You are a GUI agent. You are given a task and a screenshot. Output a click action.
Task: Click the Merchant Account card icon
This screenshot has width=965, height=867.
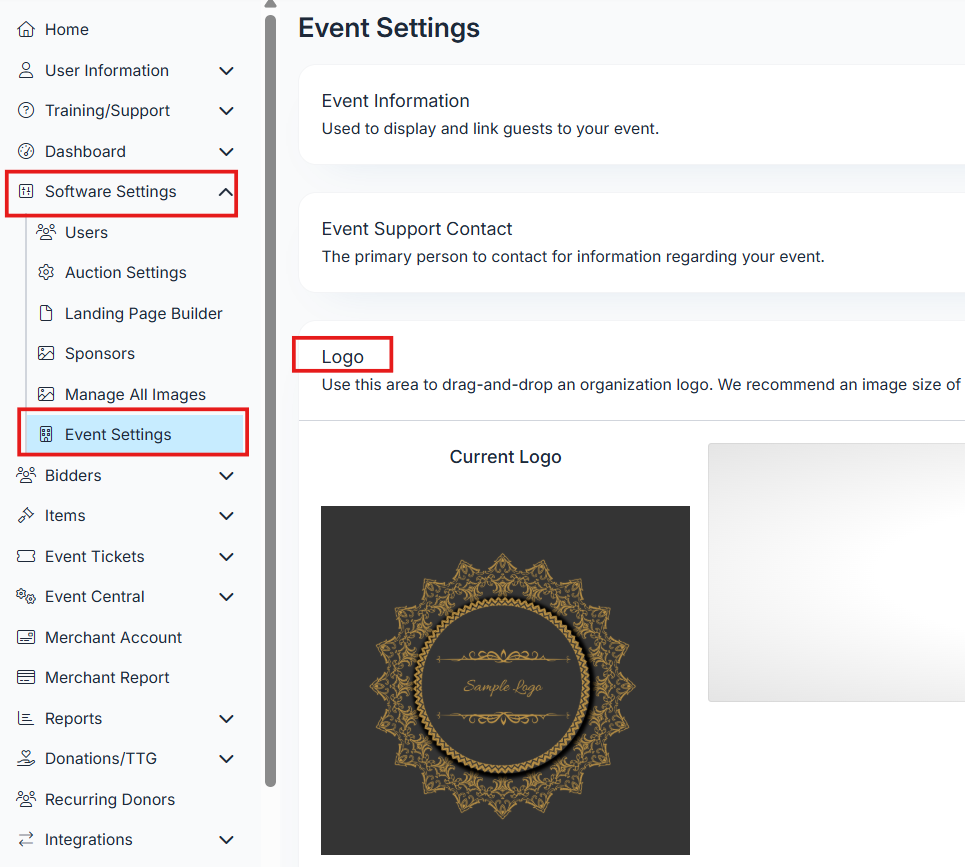26,637
